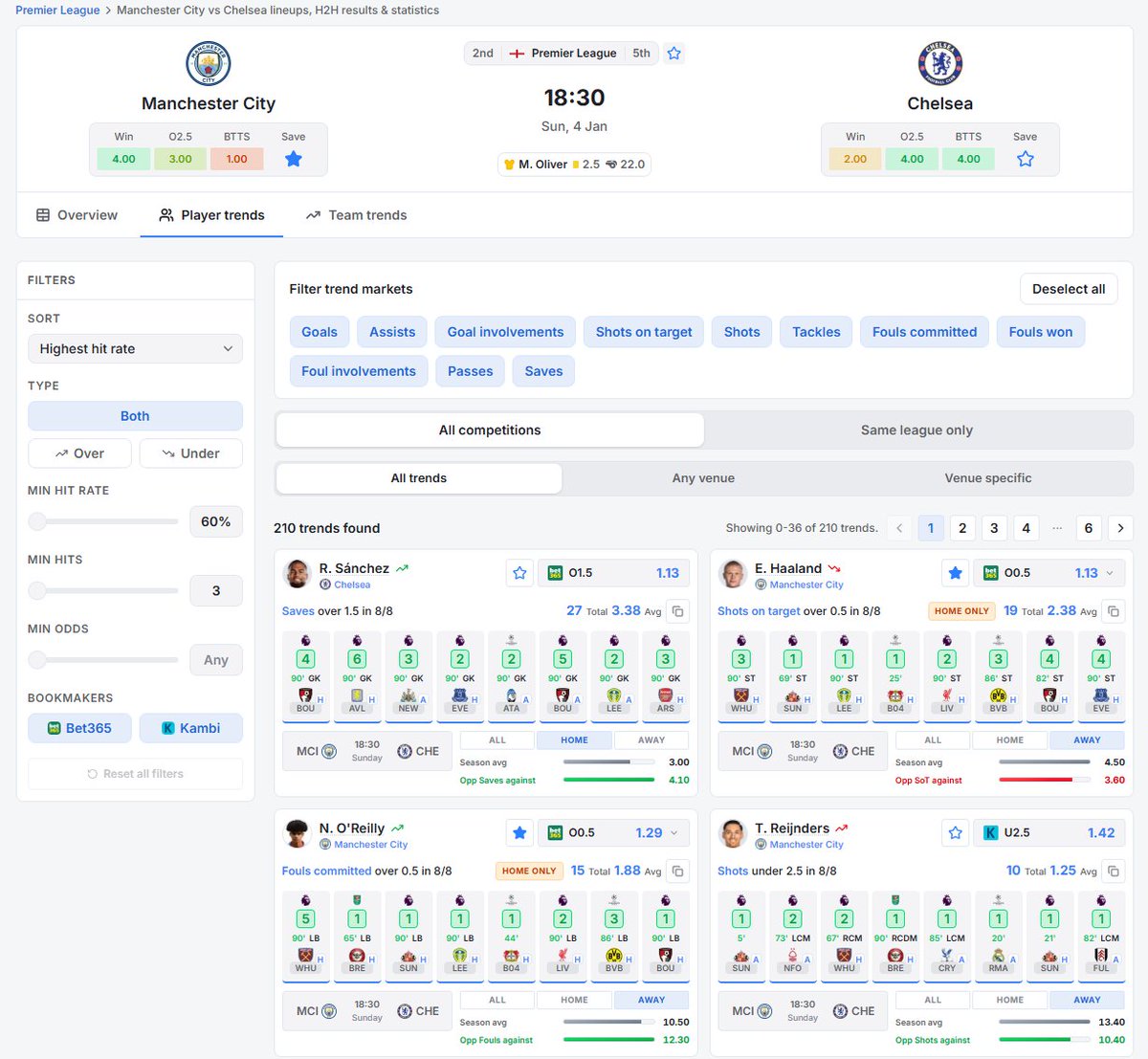Go to next page of trends
1148x1059 pixels.
[x=1120, y=528]
